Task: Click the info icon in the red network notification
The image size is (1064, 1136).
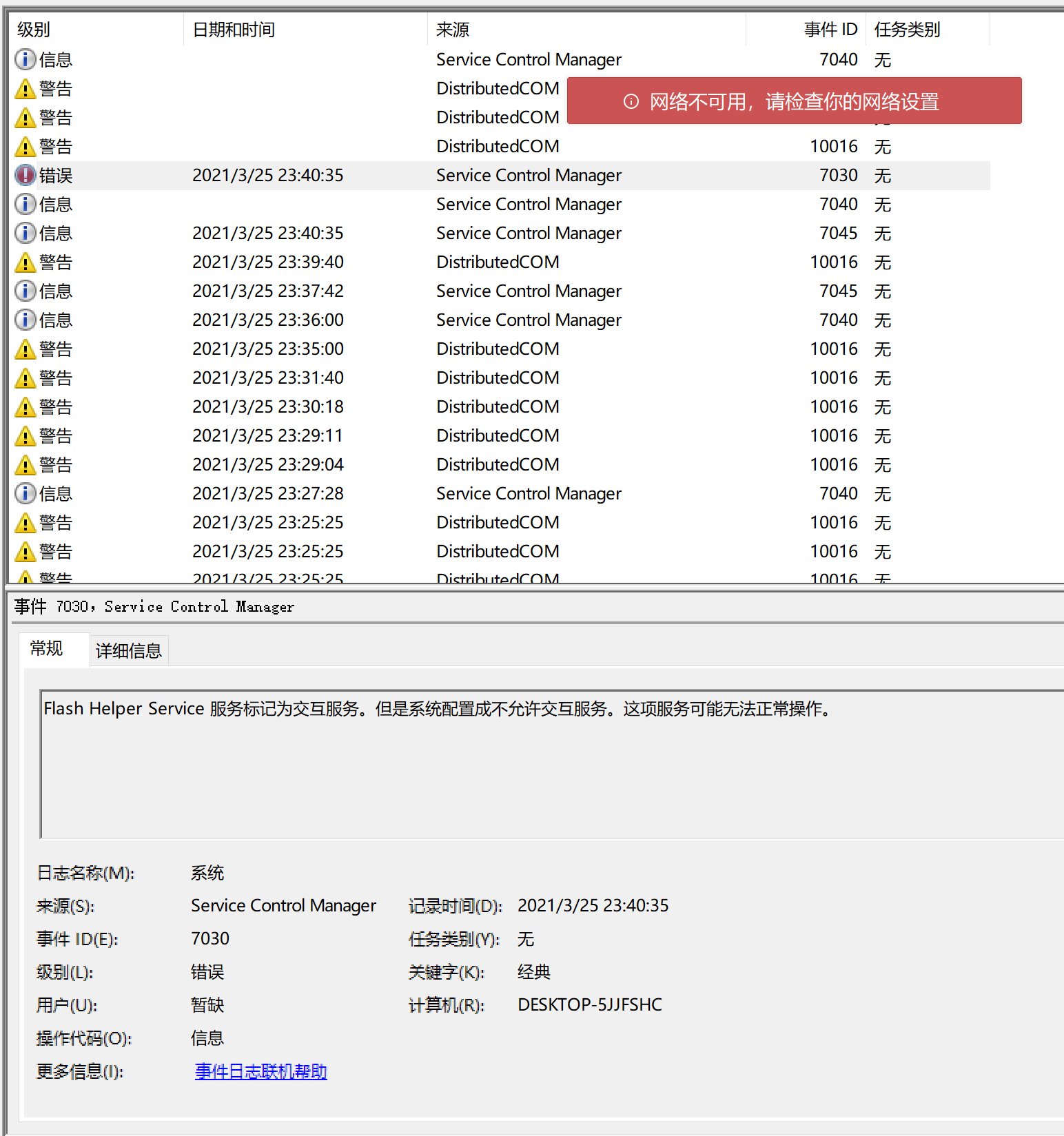Action: [x=631, y=102]
